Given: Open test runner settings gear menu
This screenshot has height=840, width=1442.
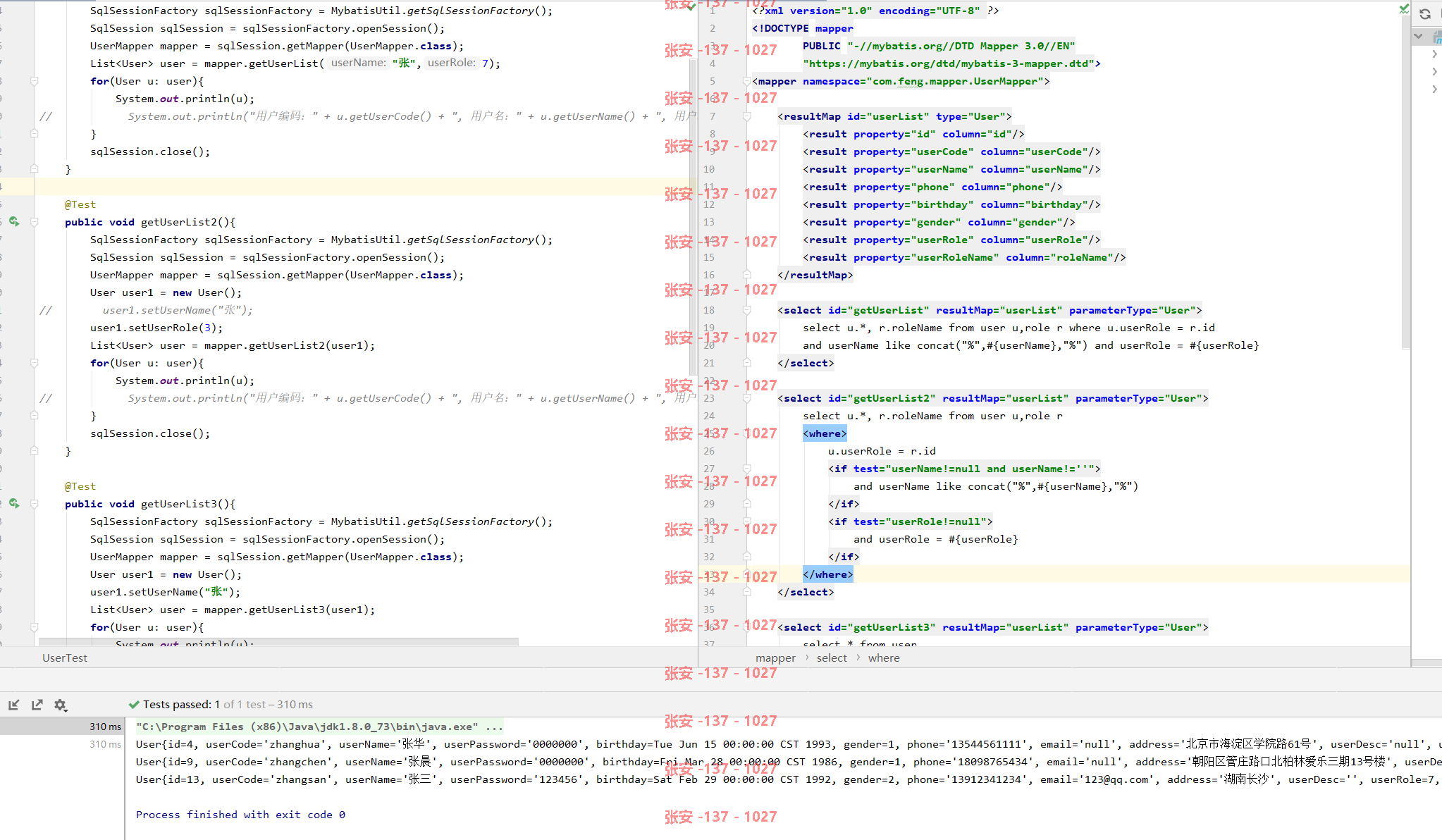Looking at the screenshot, I should click(x=61, y=705).
